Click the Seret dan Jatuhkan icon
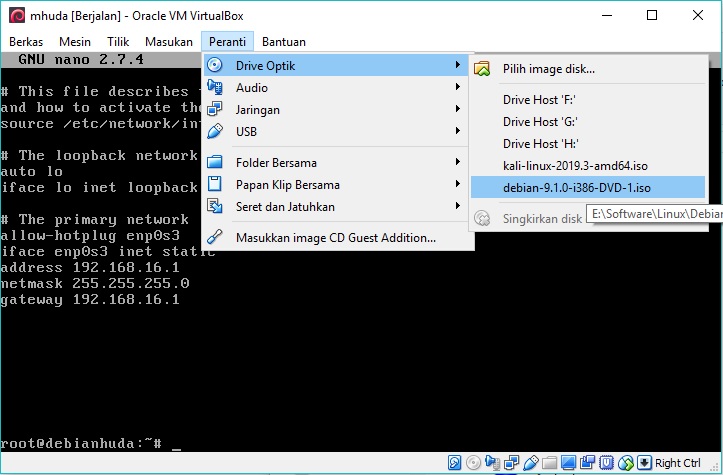 pyautogui.click(x=214, y=206)
